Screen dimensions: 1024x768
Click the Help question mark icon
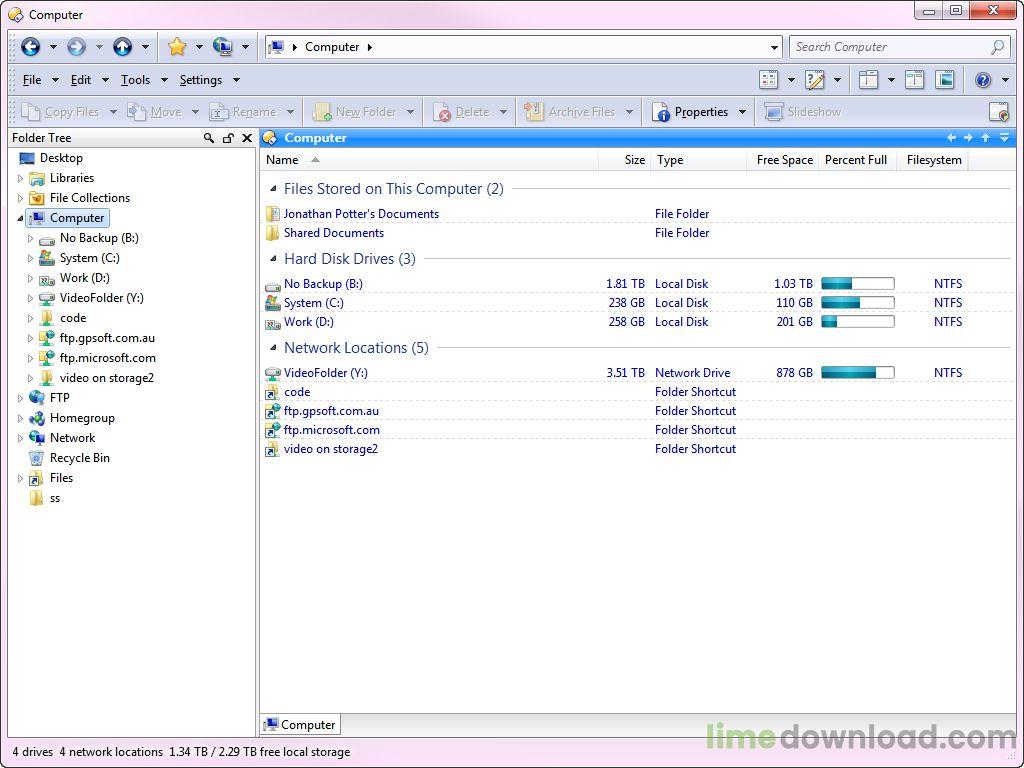click(983, 80)
